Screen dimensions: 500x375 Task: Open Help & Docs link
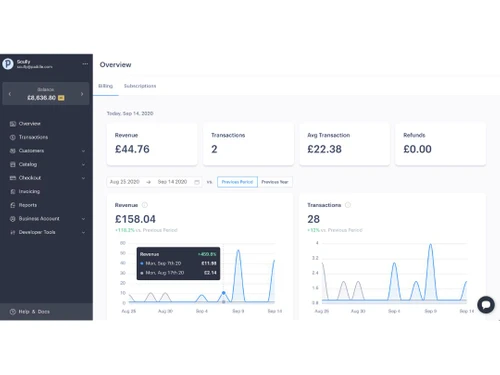coord(34,312)
